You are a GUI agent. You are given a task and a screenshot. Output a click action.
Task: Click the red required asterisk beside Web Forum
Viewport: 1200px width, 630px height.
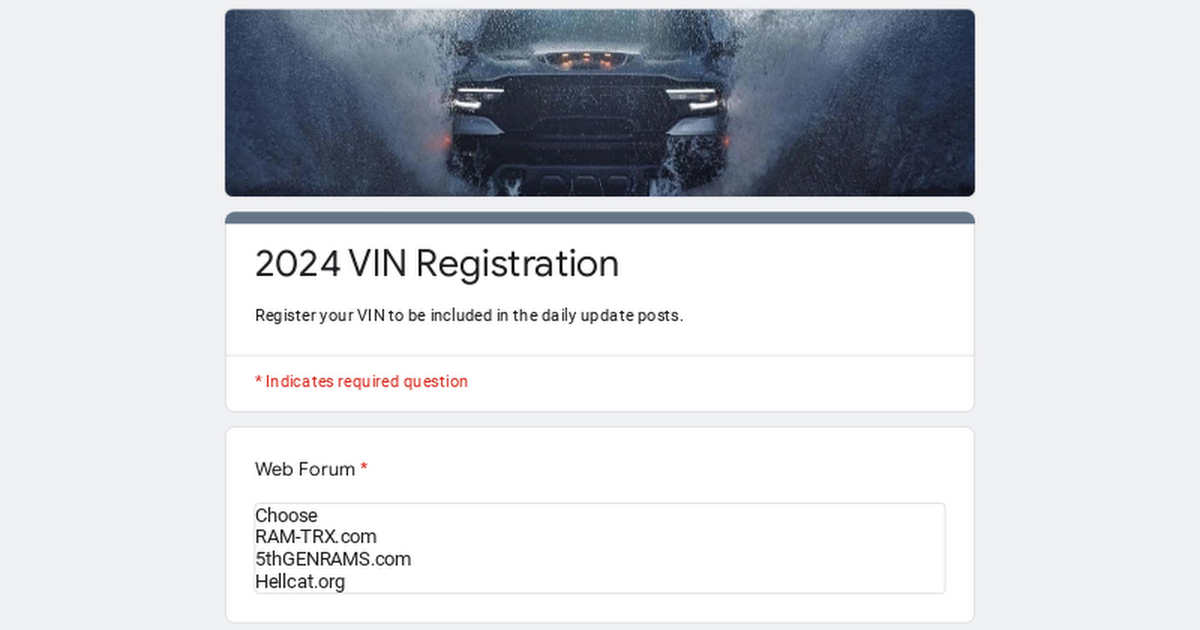tap(364, 469)
